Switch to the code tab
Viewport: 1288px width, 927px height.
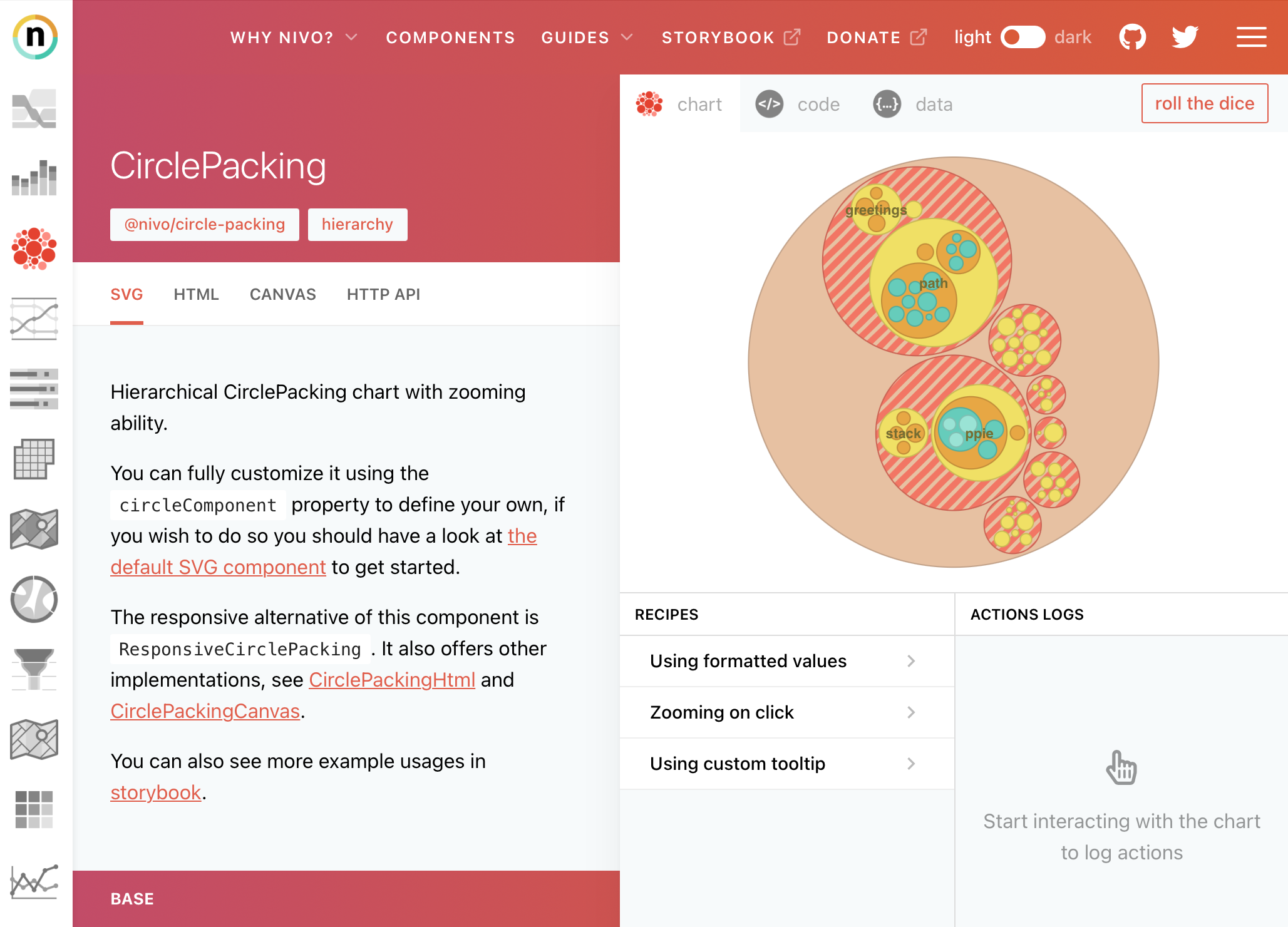pyautogui.click(x=798, y=104)
